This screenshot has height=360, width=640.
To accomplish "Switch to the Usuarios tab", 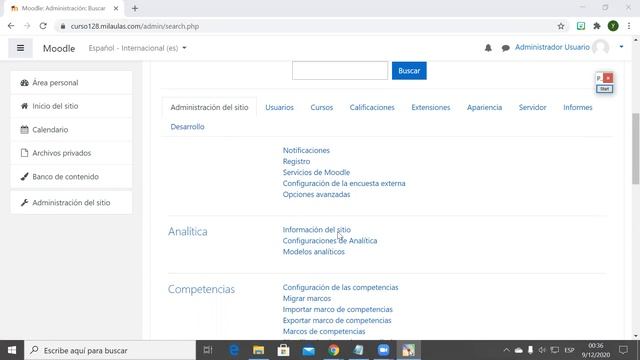I will click(x=279, y=107).
